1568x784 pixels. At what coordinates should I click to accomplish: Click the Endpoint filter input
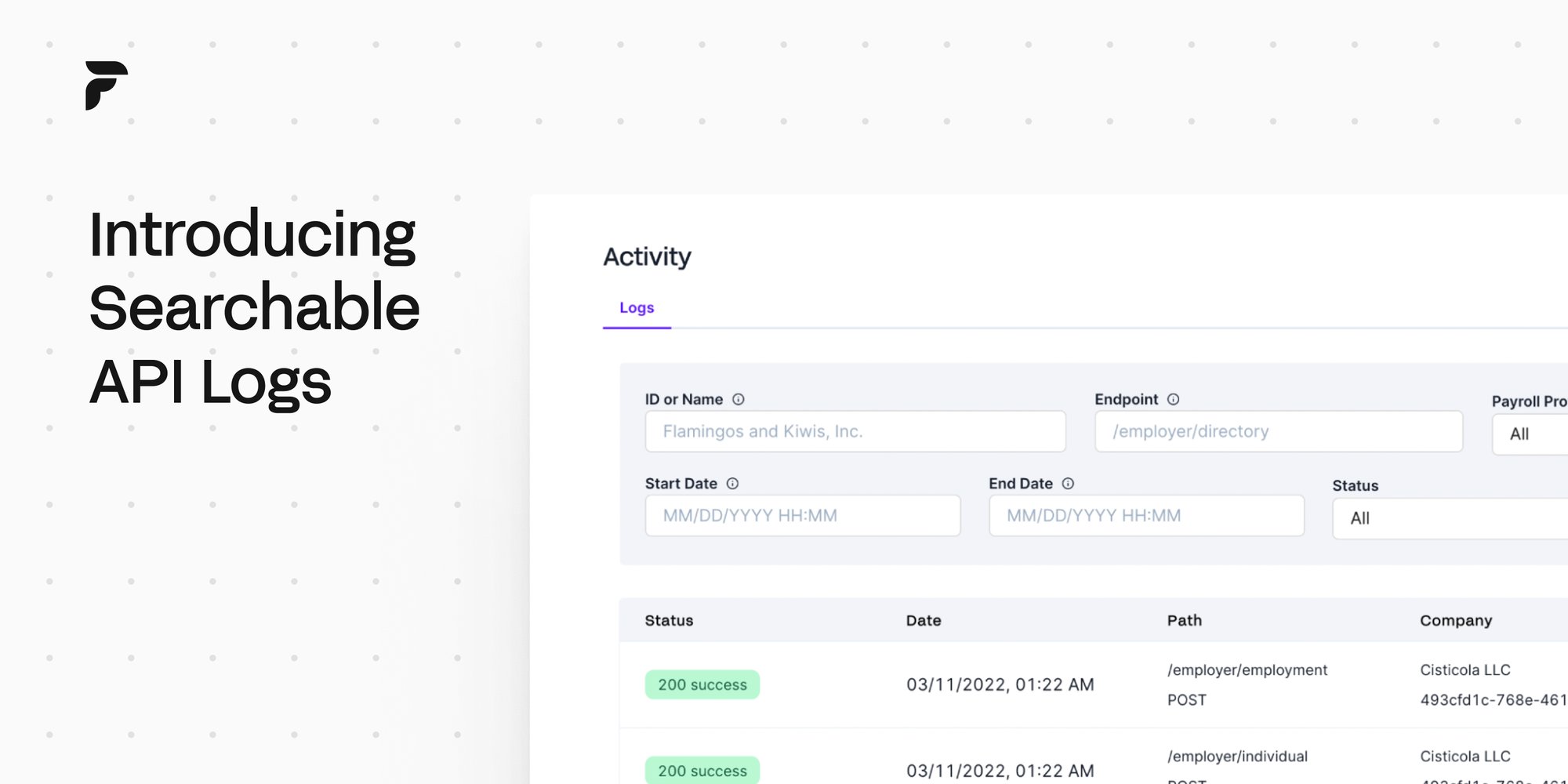point(1278,431)
